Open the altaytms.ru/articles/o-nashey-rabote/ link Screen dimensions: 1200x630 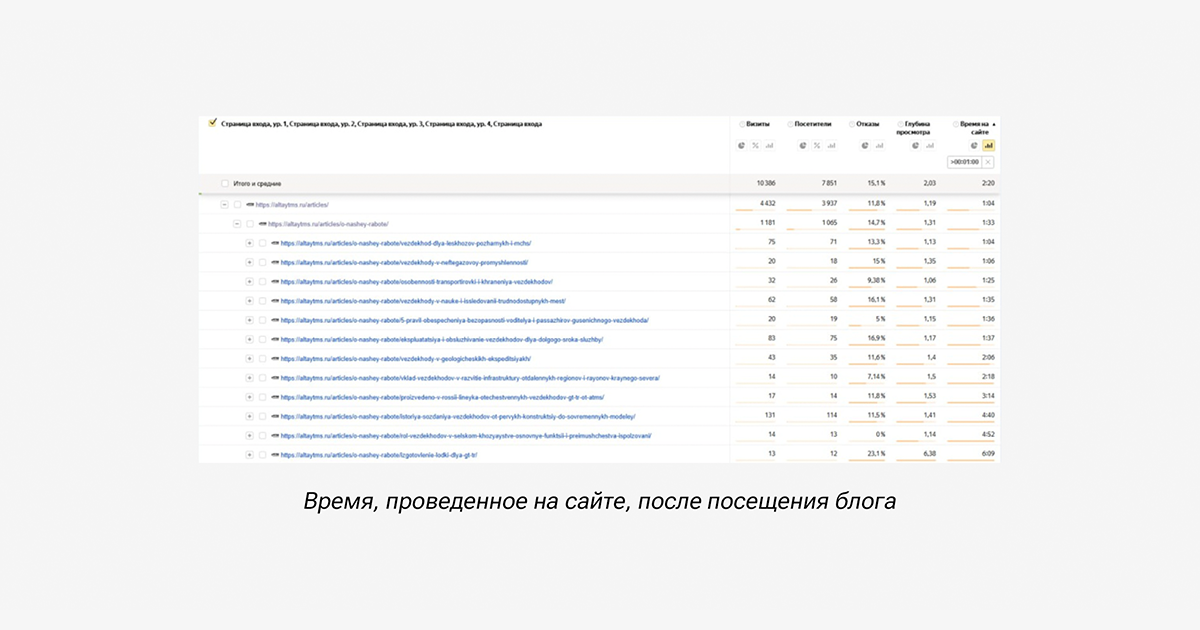328,224
